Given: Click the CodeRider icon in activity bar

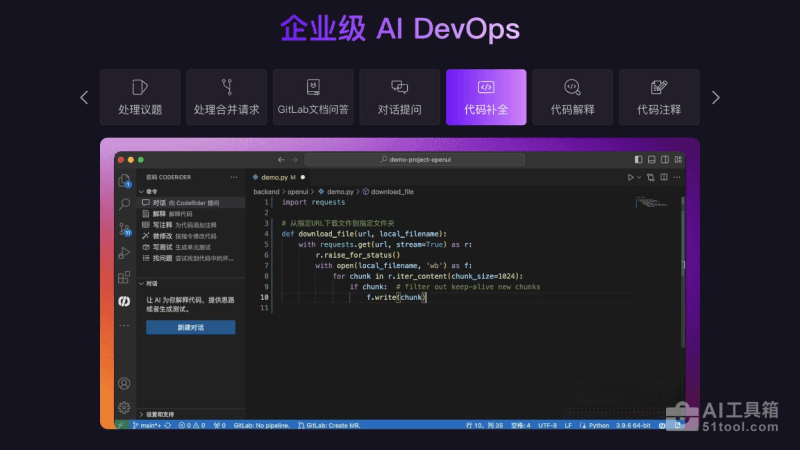Looking at the screenshot, I should [124, 301].
